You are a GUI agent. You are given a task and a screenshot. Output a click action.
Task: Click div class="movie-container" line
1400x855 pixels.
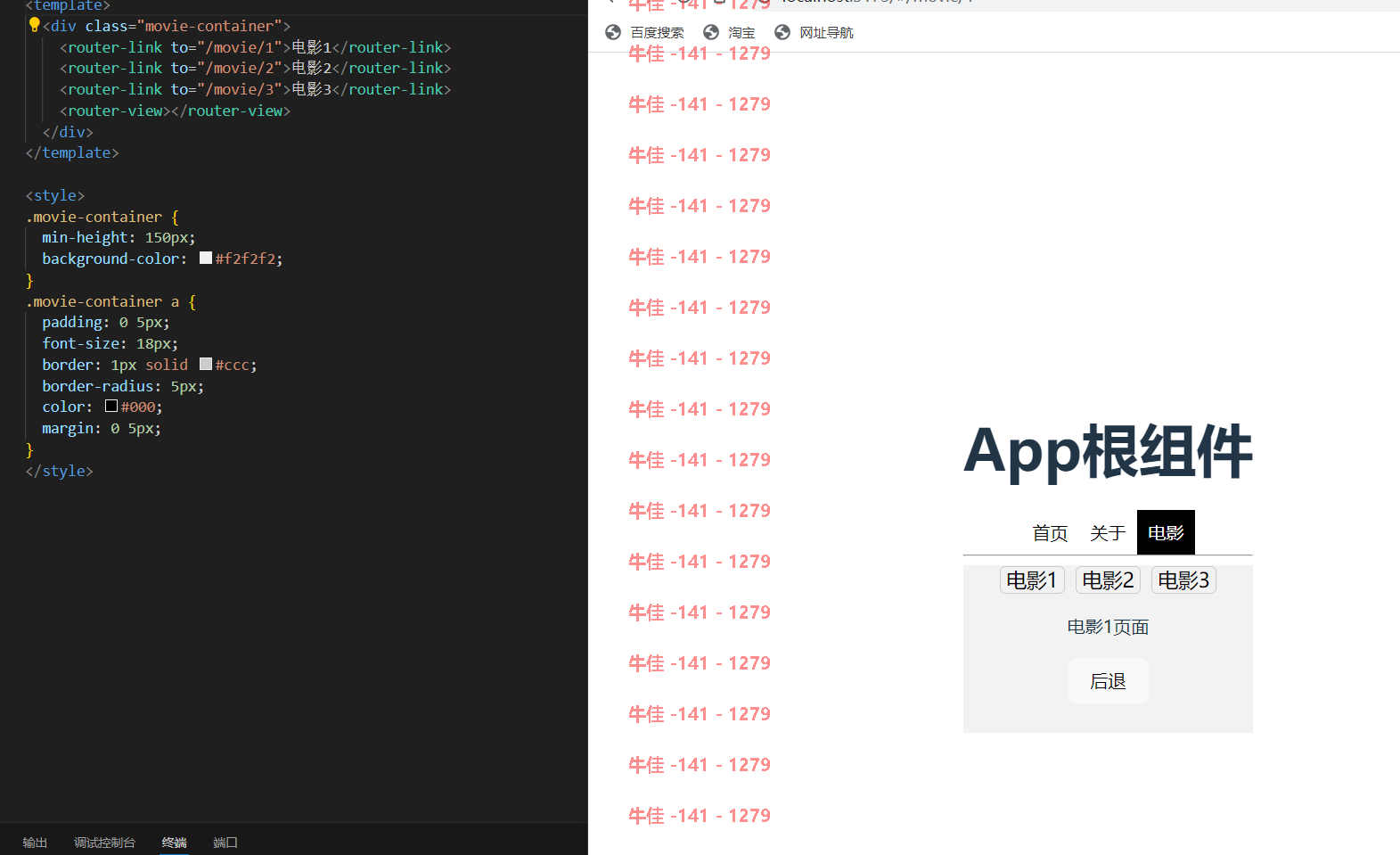[x=167, y=26]
